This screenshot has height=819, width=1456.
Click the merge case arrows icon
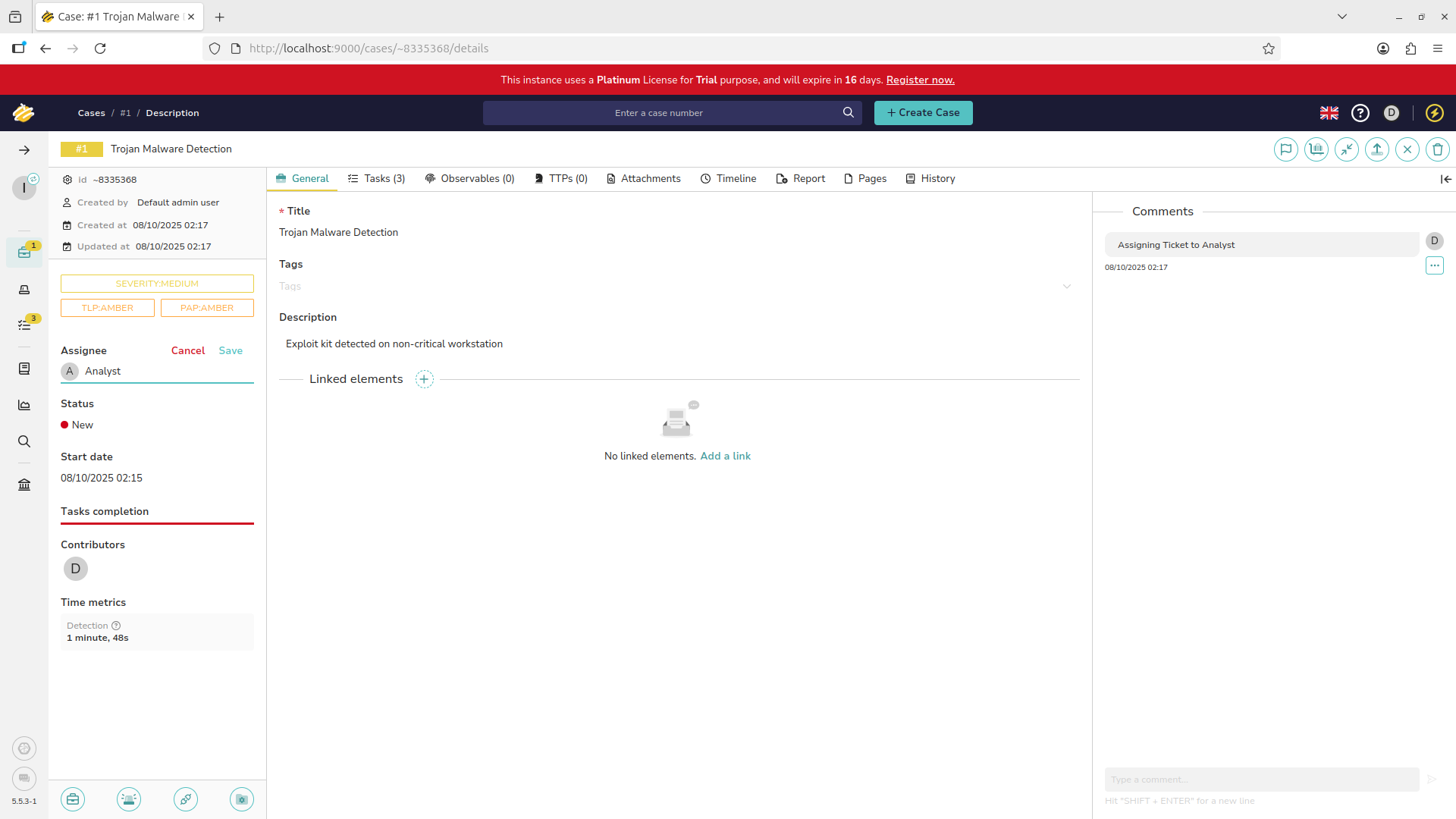coord(1346,149)
